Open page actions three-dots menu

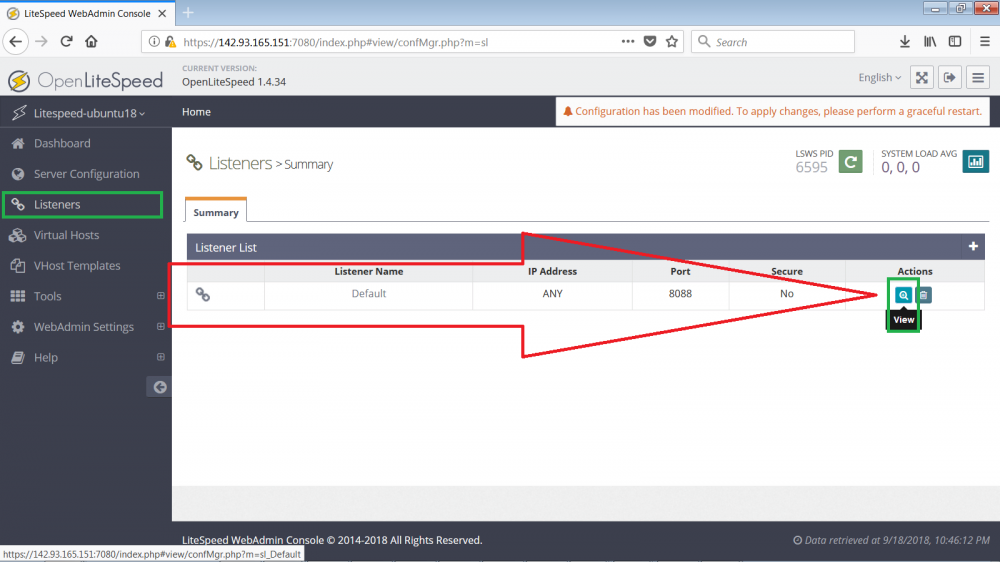coord(628,41)
